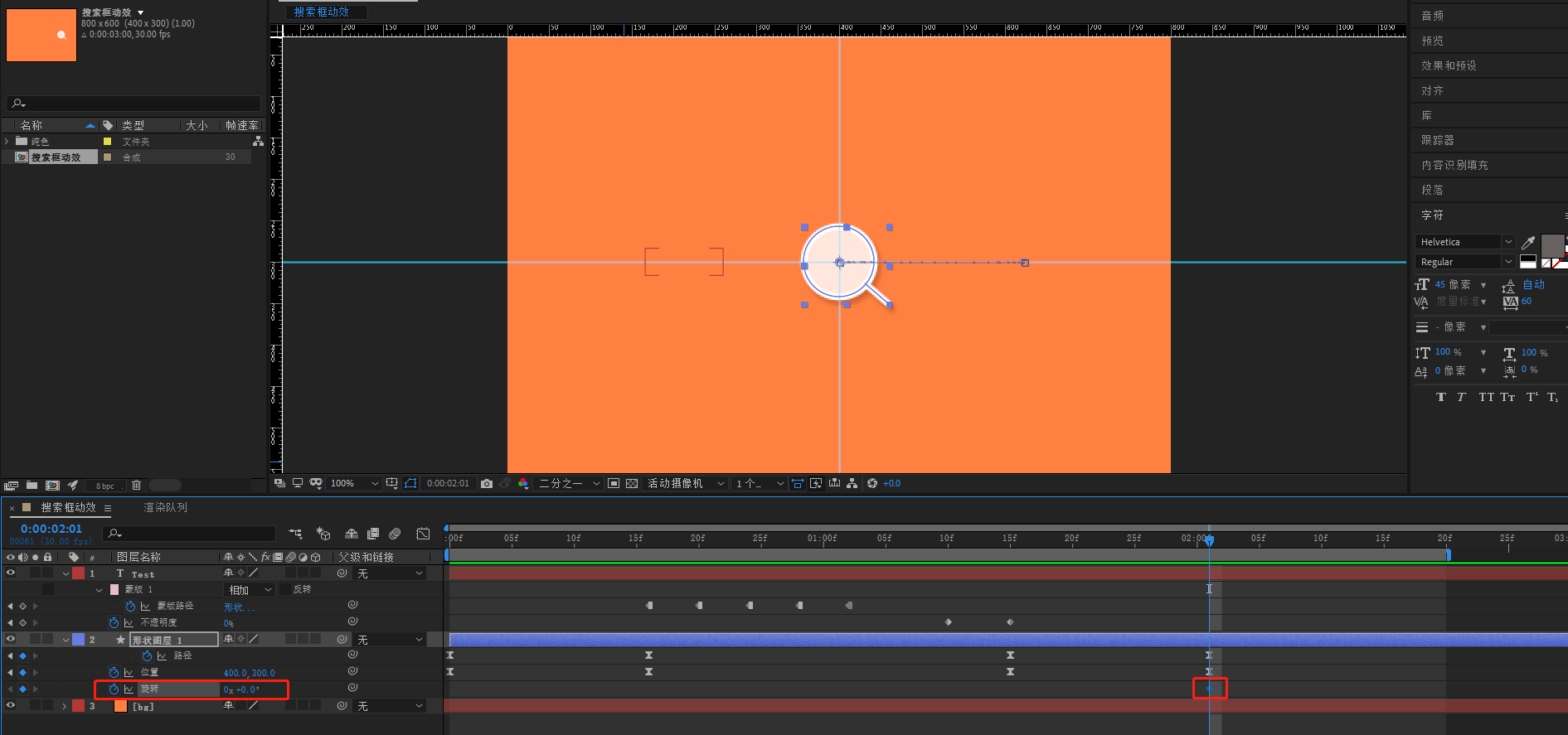This screenshot has height=735, width=1568.
Task: Click the region of interest icon
Action: (614, 483)
